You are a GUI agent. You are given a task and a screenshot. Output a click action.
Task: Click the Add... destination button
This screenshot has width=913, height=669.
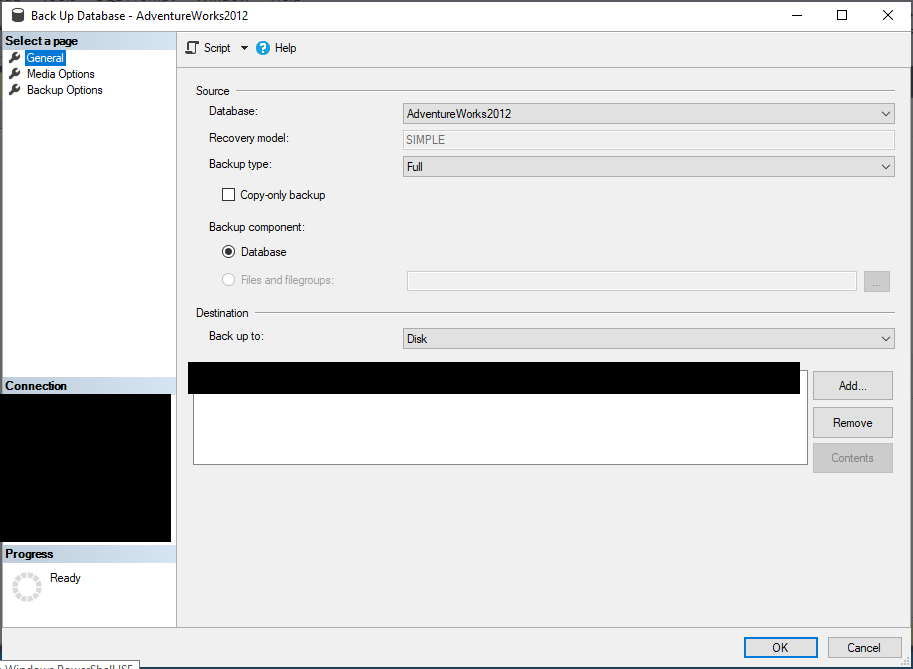click(852, 385)
